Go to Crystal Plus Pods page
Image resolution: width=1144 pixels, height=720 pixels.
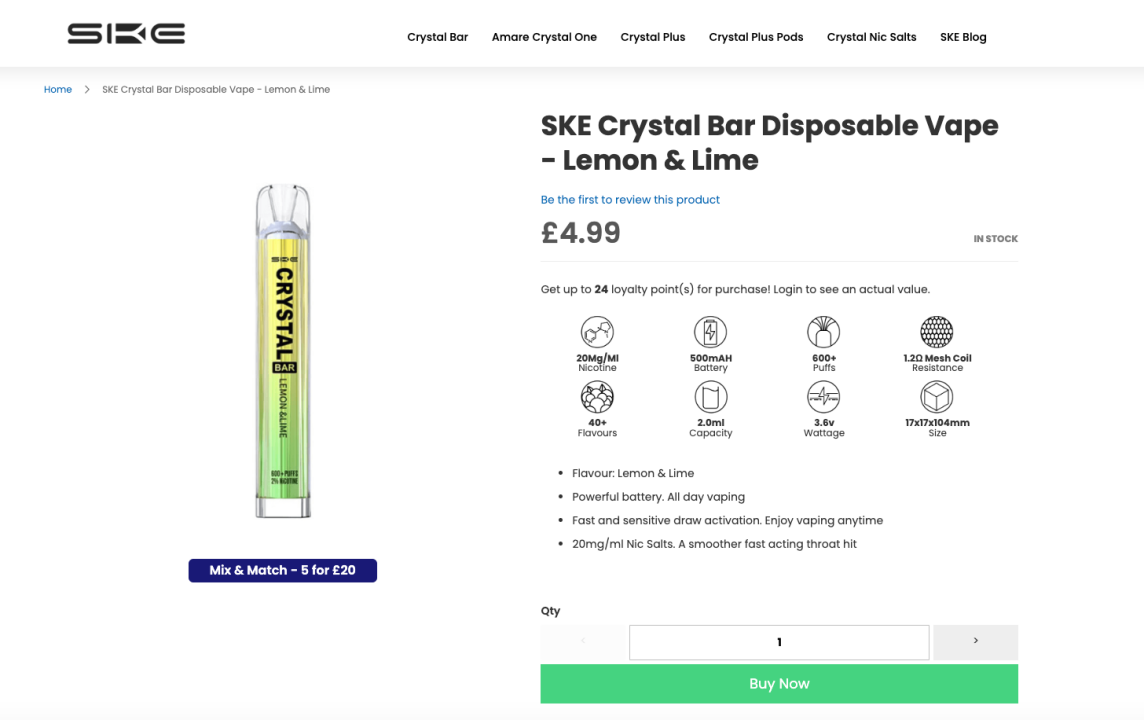click(x=756, y=37)
